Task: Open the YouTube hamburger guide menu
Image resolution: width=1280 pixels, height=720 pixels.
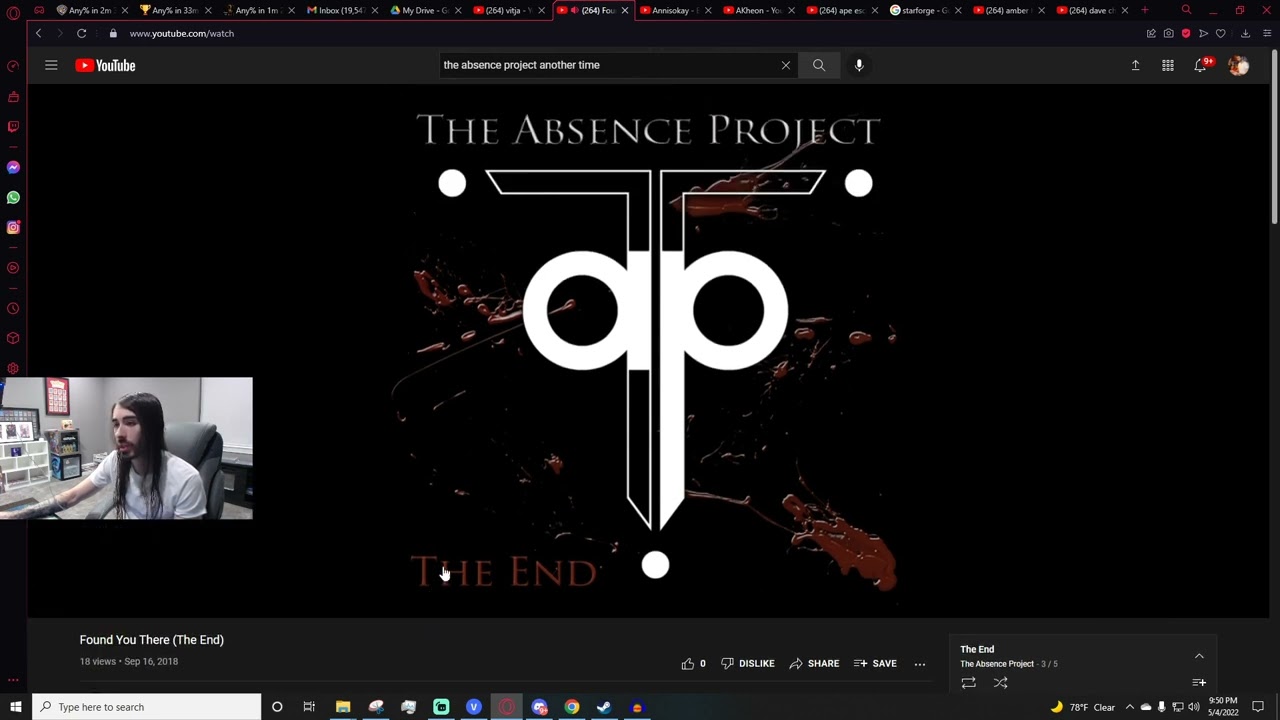Action: point(51,65)
